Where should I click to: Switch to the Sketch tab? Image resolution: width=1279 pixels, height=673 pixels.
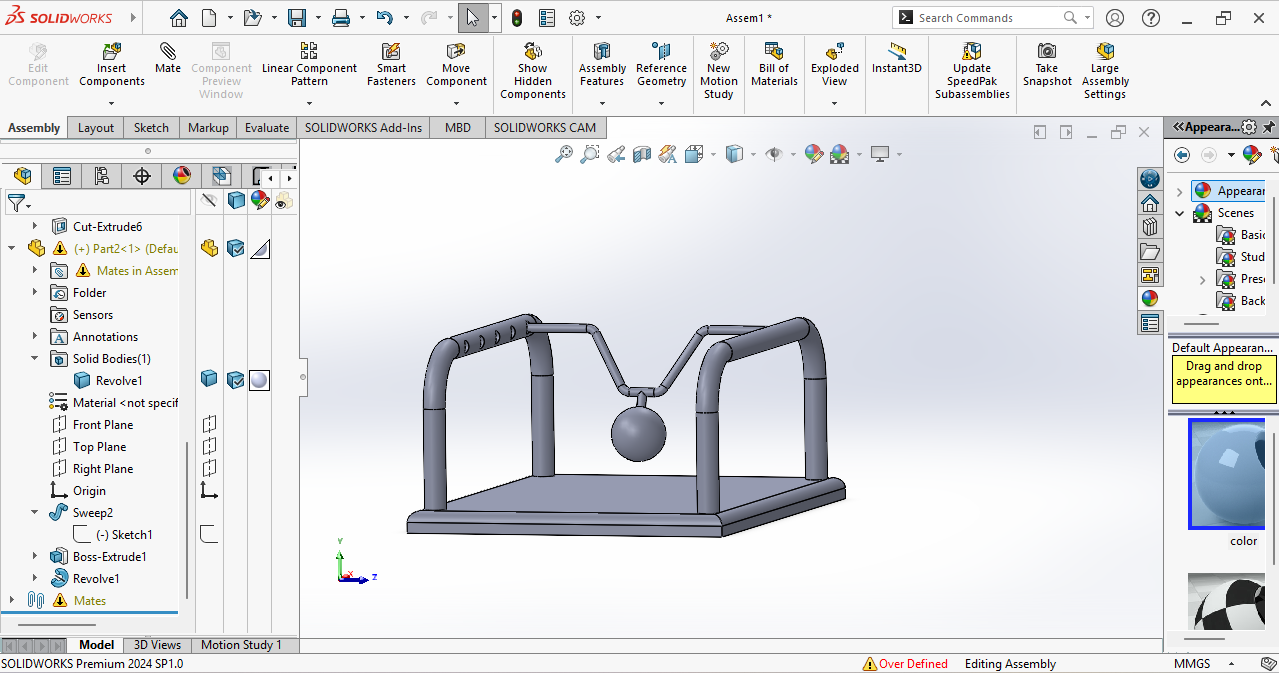[151, 127]
